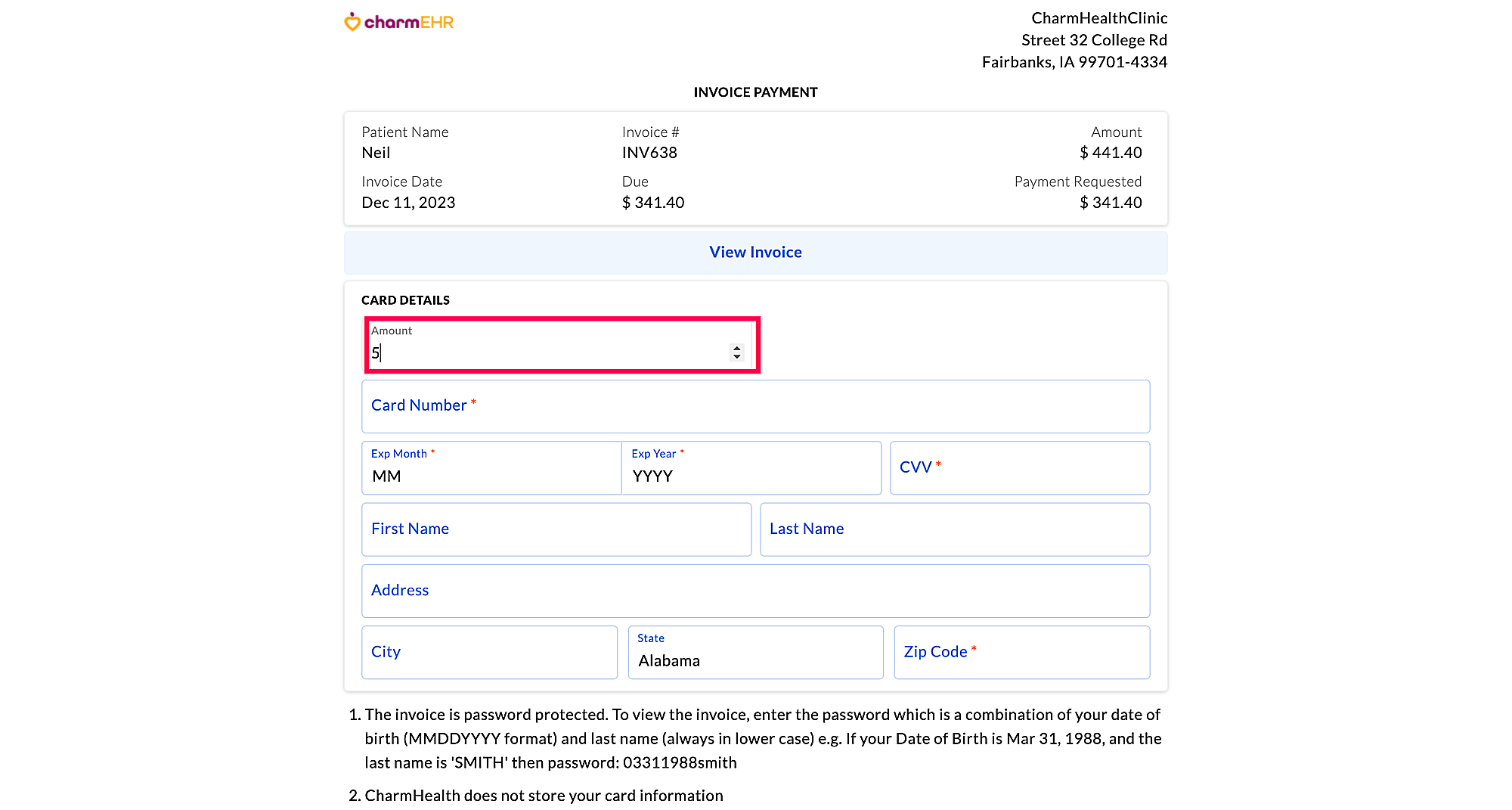Click the charmEHR logo
Viewport: 1512px width, 810px height.
[x=398, y=20]
